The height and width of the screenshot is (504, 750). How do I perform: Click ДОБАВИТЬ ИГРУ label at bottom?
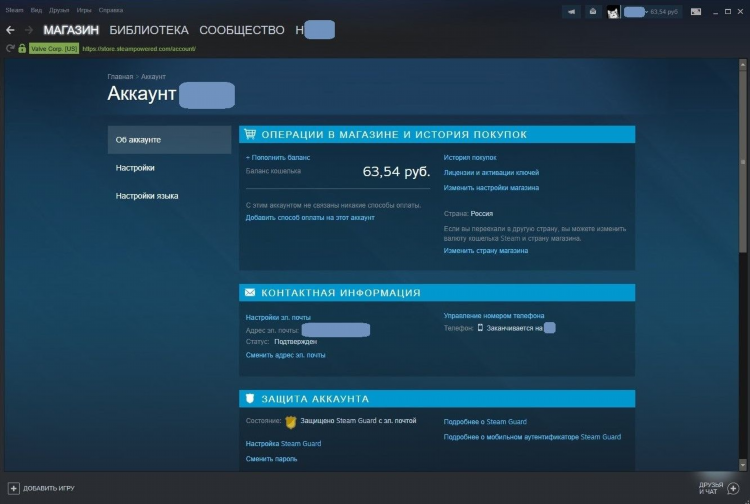[x=49, y=489]
